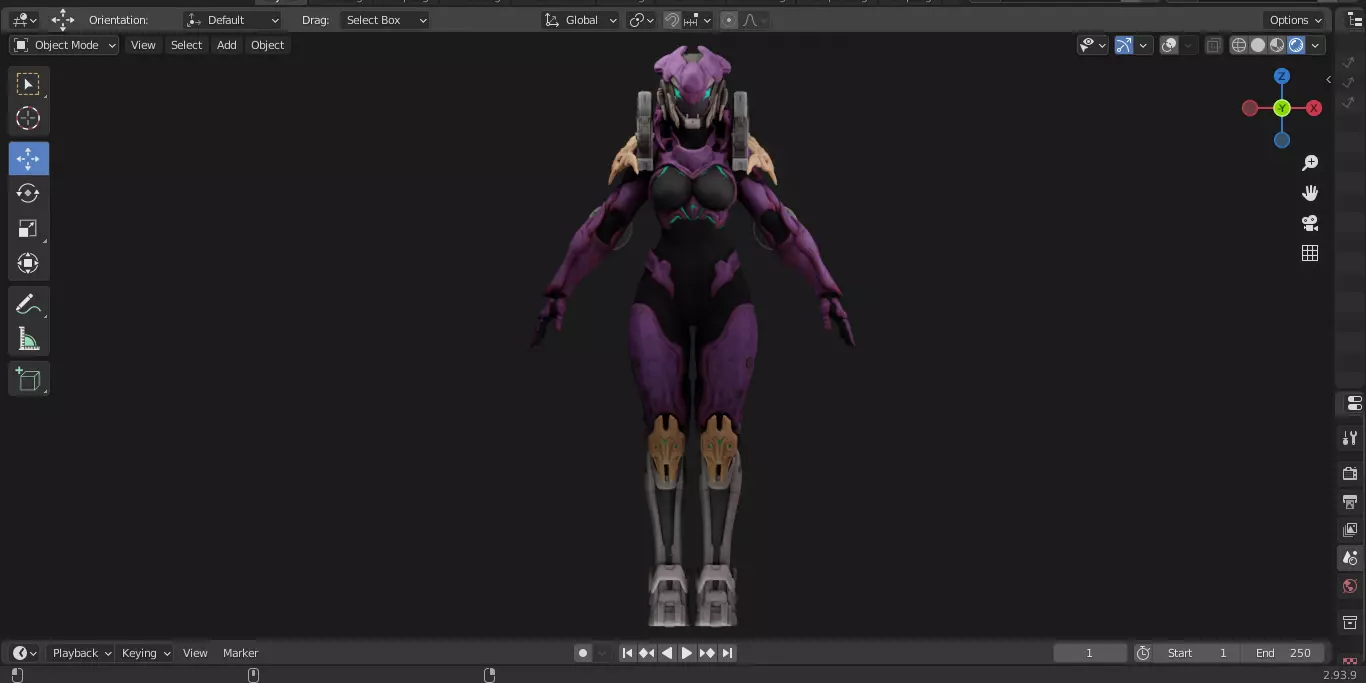Open the shading options dropdown arrow
Viewport: 1366px width, 683px height.
(1316, 45)
